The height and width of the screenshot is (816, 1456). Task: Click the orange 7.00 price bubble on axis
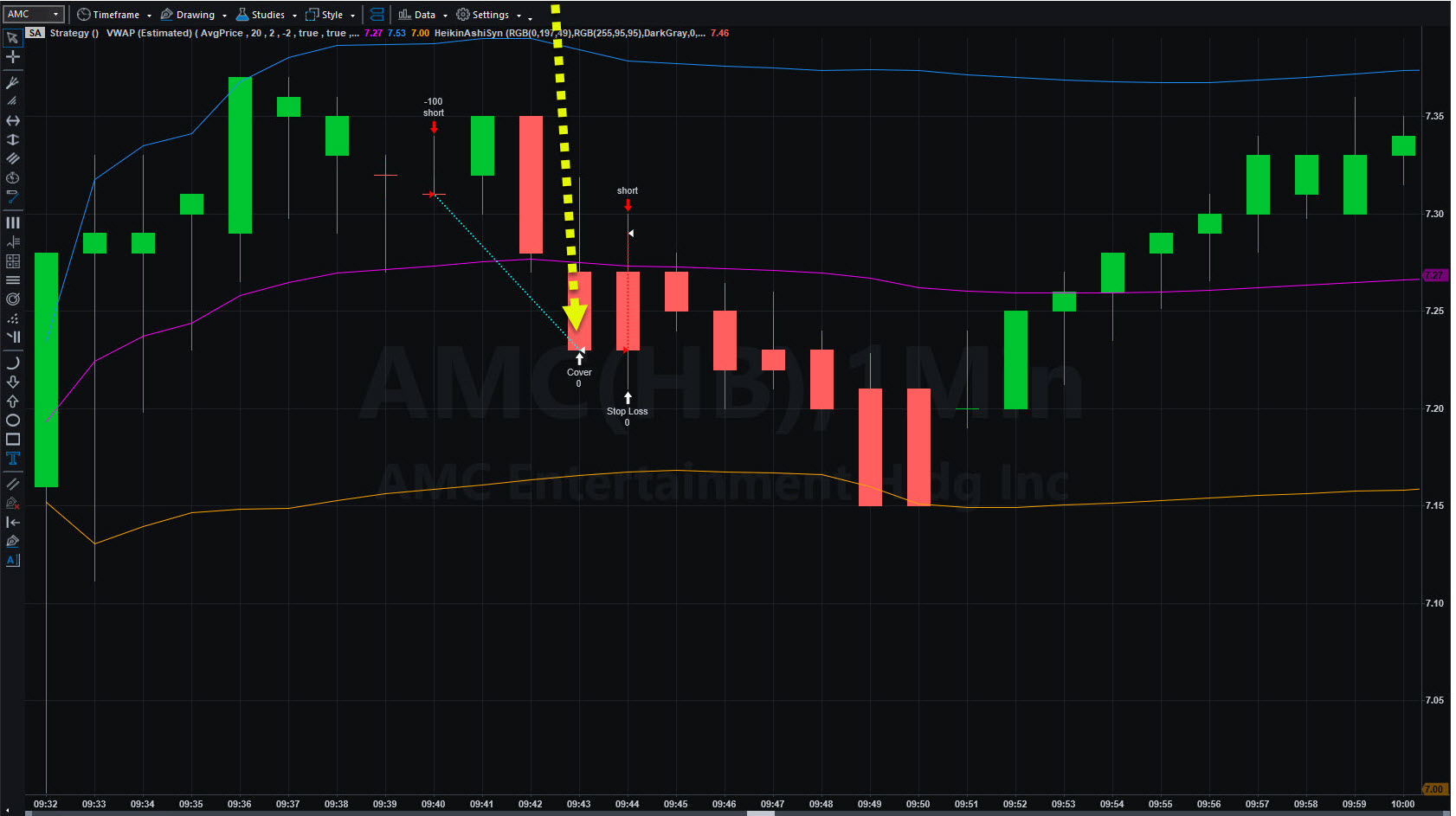click(x=1434, y=789)
